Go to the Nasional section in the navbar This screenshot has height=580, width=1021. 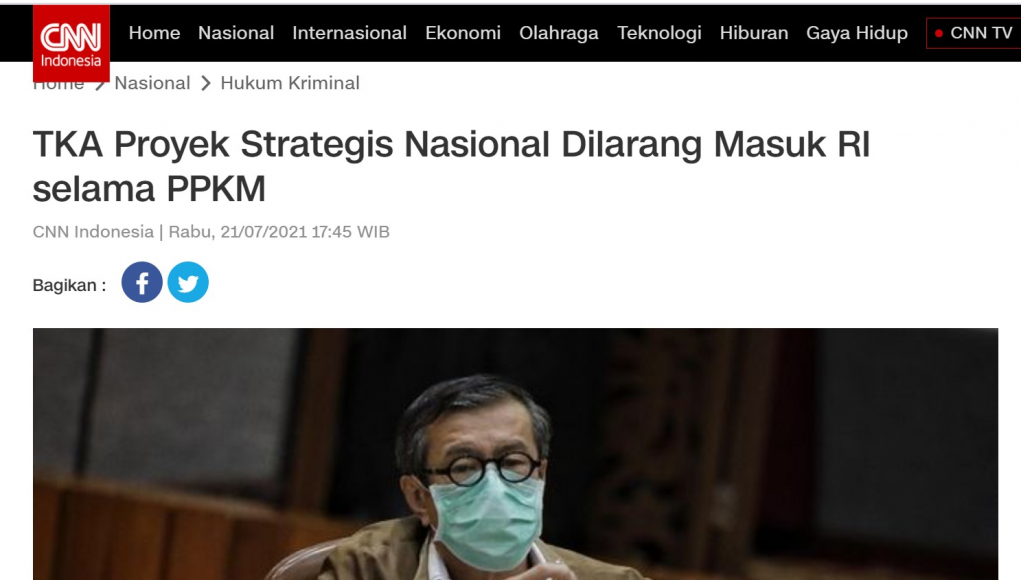(x=236, y=33)
